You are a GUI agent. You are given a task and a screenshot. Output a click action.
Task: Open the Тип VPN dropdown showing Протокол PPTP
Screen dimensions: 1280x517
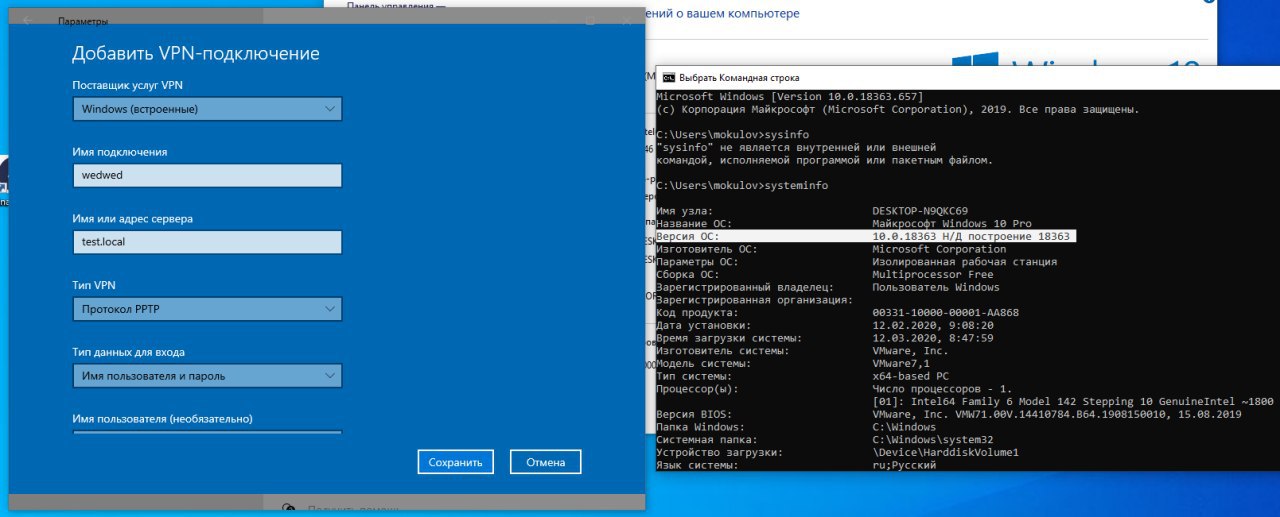click(207, 309)
